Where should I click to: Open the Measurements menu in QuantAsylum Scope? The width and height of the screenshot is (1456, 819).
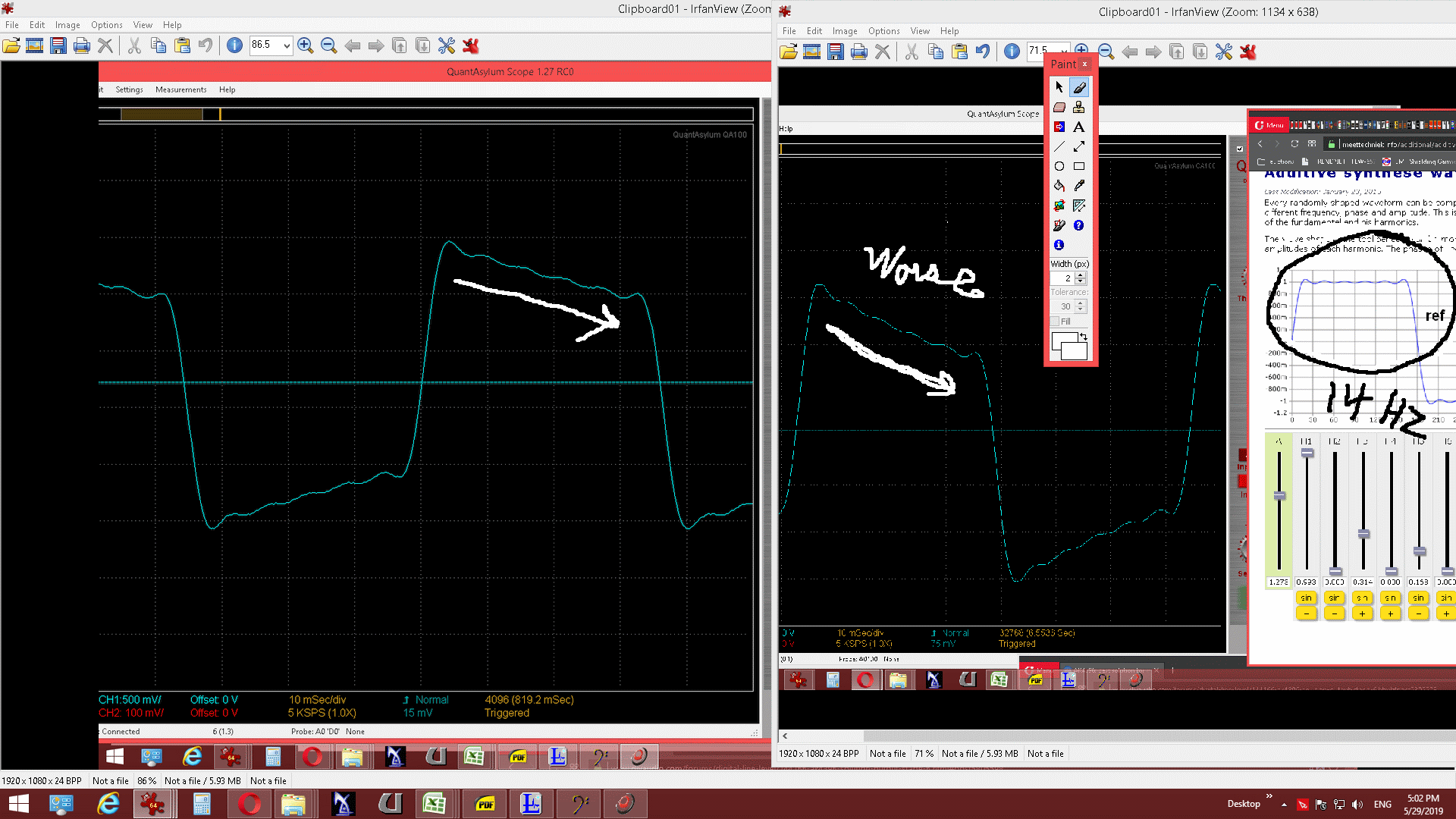point(180,89)
